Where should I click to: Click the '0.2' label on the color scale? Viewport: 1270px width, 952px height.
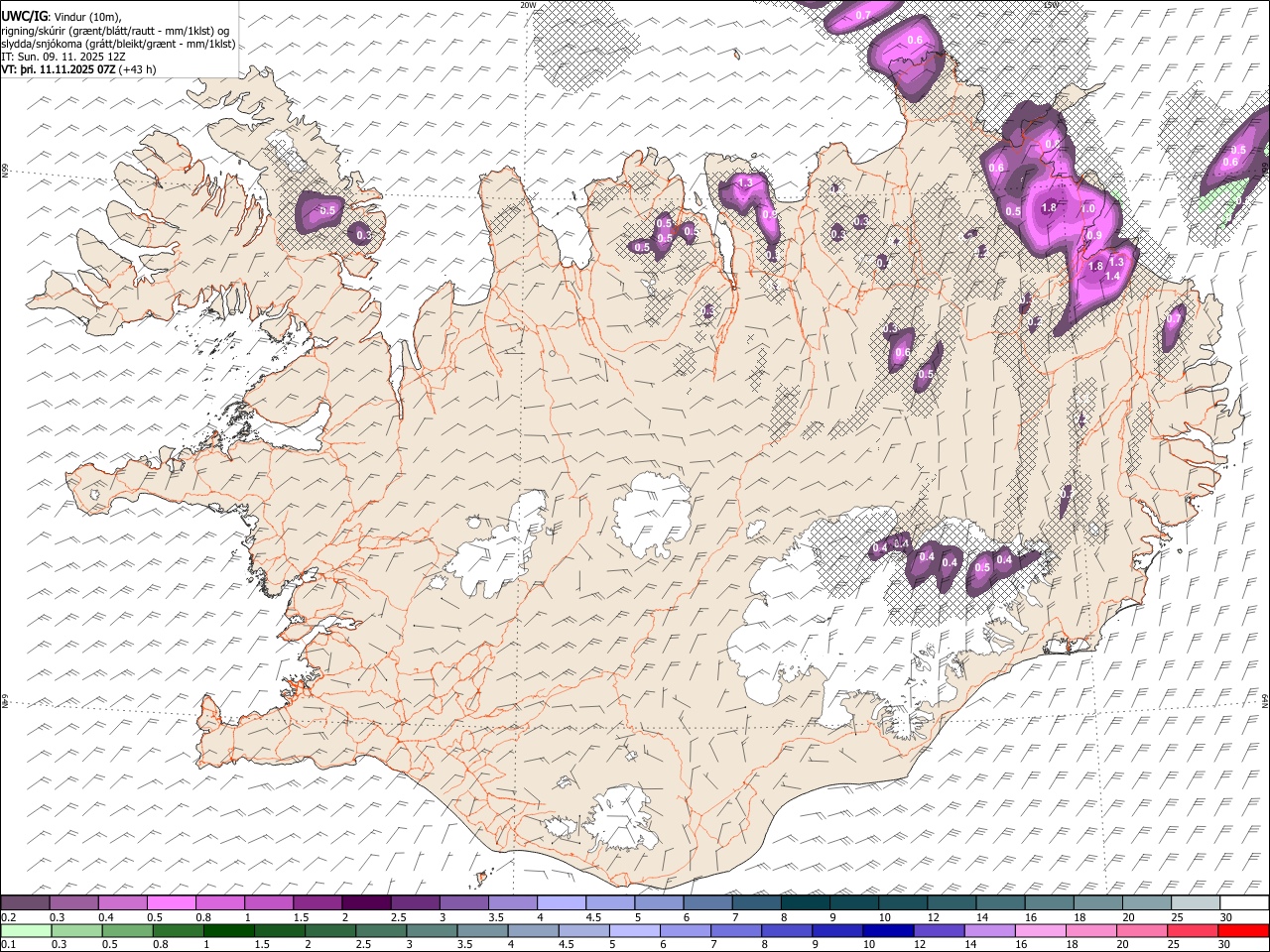point(8,917)
